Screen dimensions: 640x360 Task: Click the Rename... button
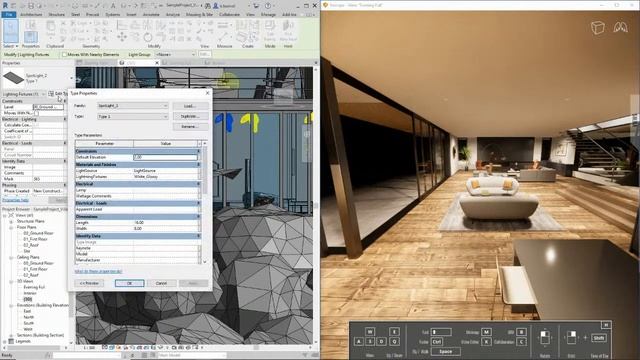pyautogui.click(x=190, y=127)
